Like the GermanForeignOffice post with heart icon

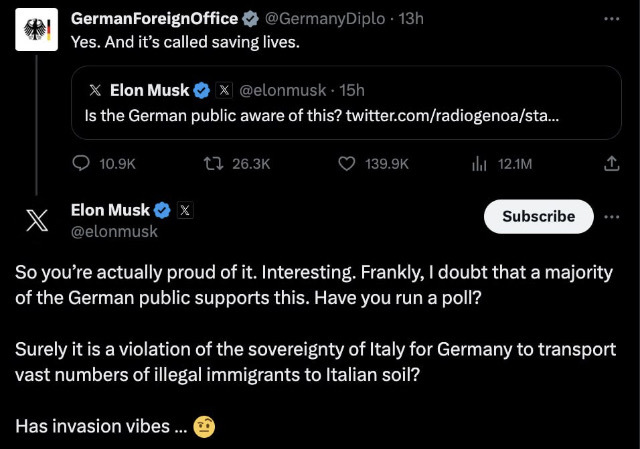[347, 164]
